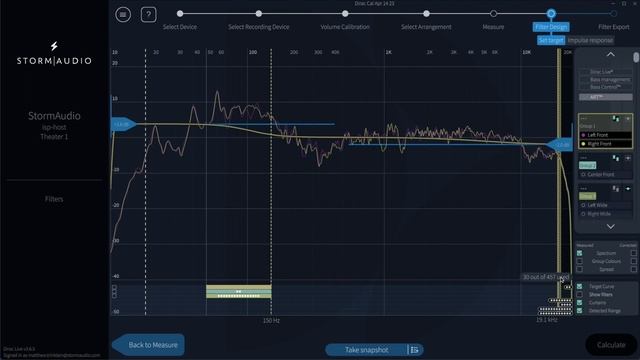Click the Group 3 name tag
This screenshot has height=360, width=640.
587,196
